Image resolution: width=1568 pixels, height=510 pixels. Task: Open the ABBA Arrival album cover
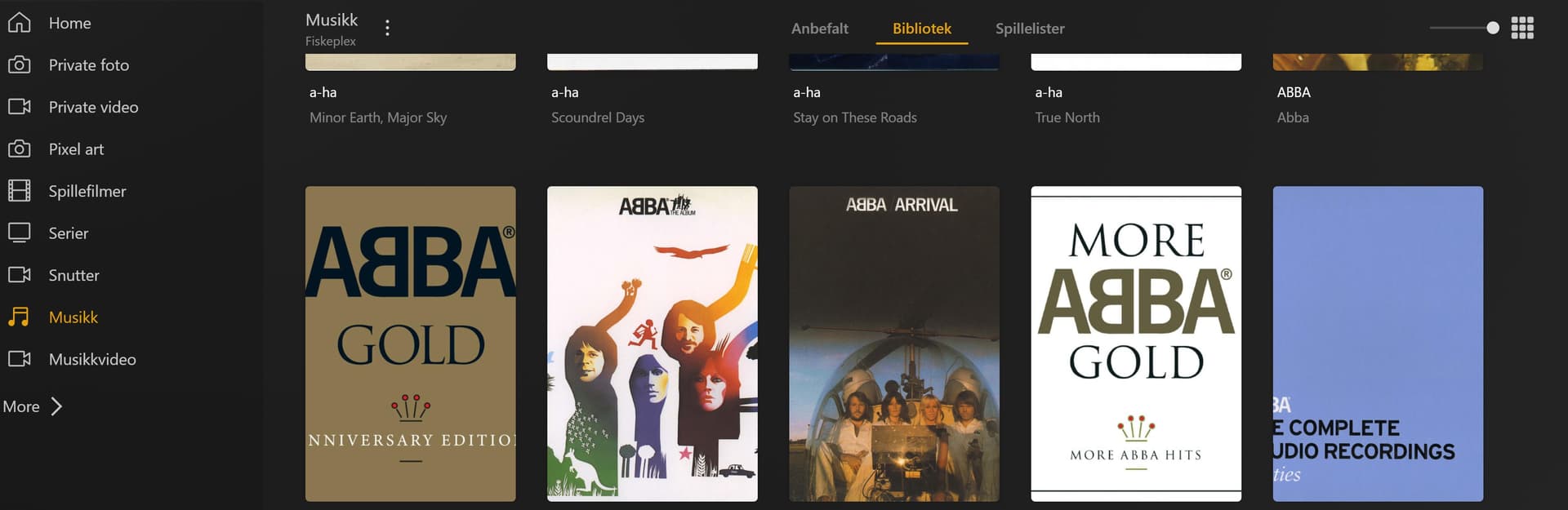pos(893,344)
